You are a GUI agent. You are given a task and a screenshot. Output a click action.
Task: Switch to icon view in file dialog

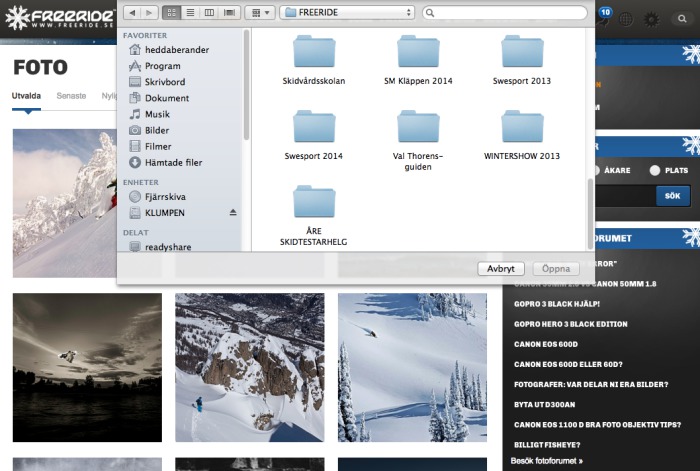170,13
